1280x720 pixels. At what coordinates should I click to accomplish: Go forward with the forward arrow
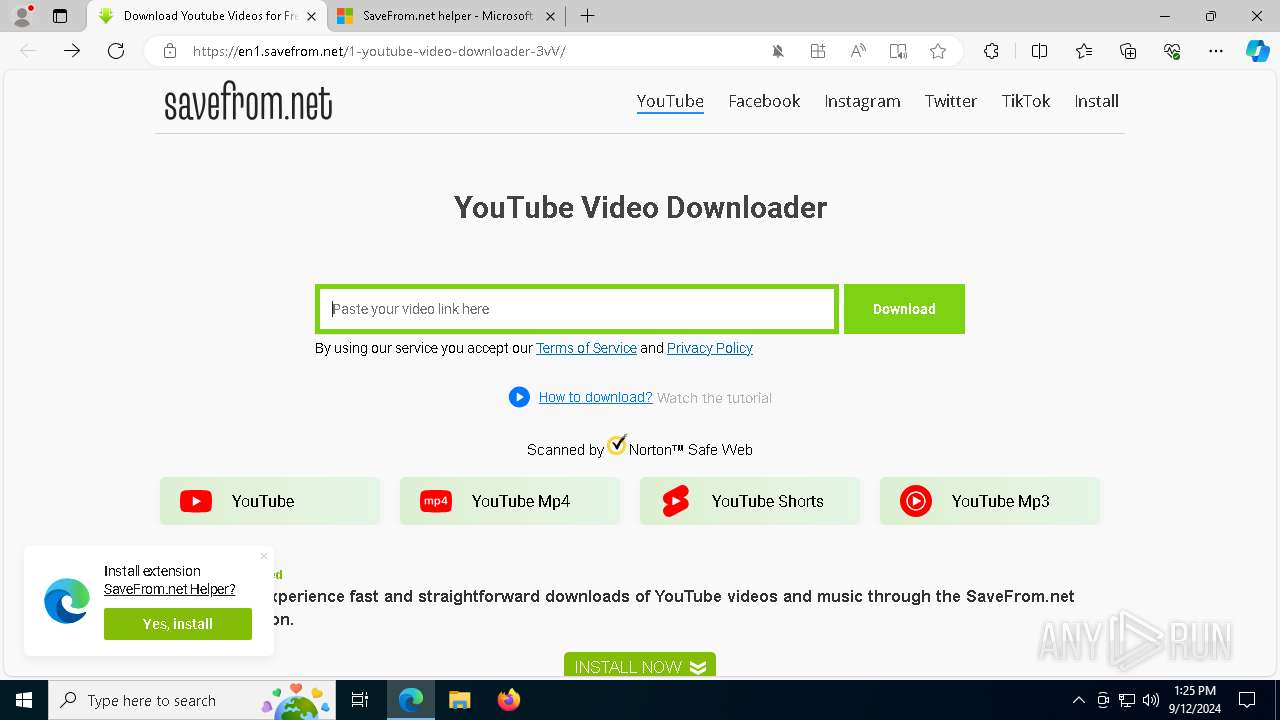pos(72,51)
